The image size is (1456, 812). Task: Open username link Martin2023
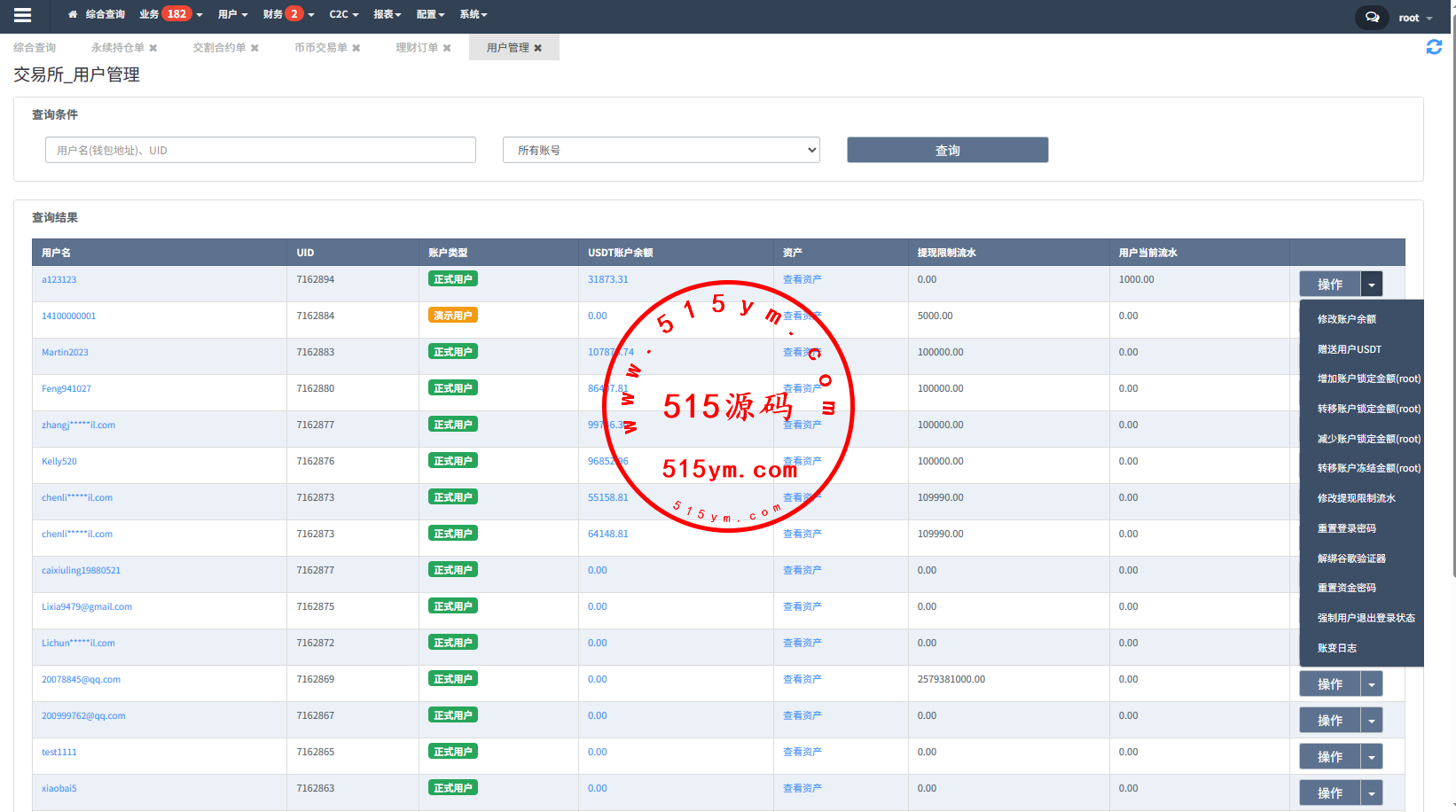tap(65, 352)
